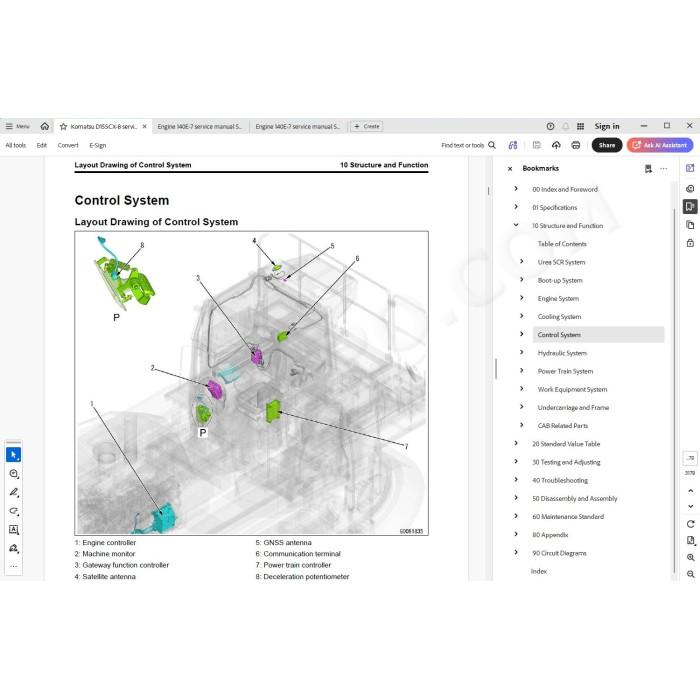Click Find text or tools search field
Image resolution: width=700 pixels, height=700 pixels.
[x=468, y=145]
